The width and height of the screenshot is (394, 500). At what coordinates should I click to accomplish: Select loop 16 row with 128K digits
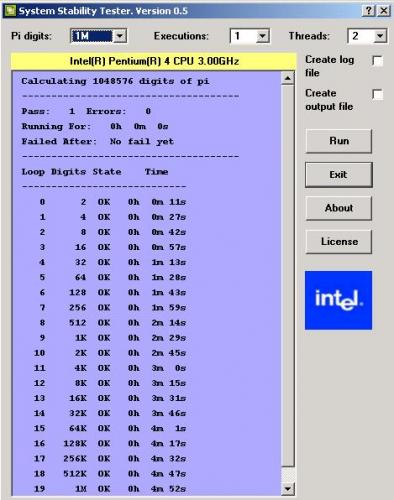tap(110, 444)
